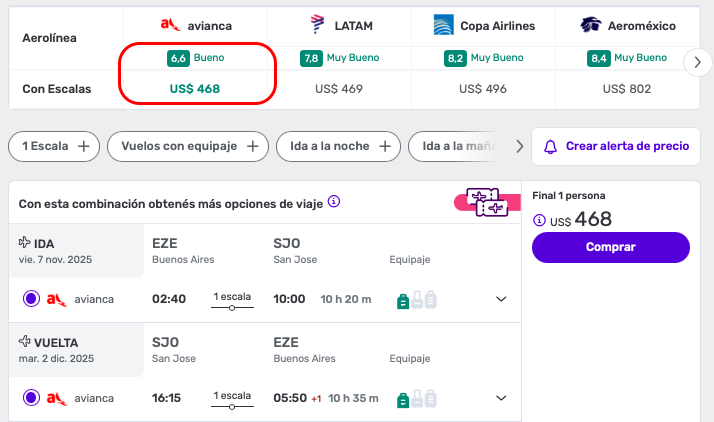Select the Vuelos con equipaje filter
The height and width of the screenshot is (422, 714).
(189, 146)
